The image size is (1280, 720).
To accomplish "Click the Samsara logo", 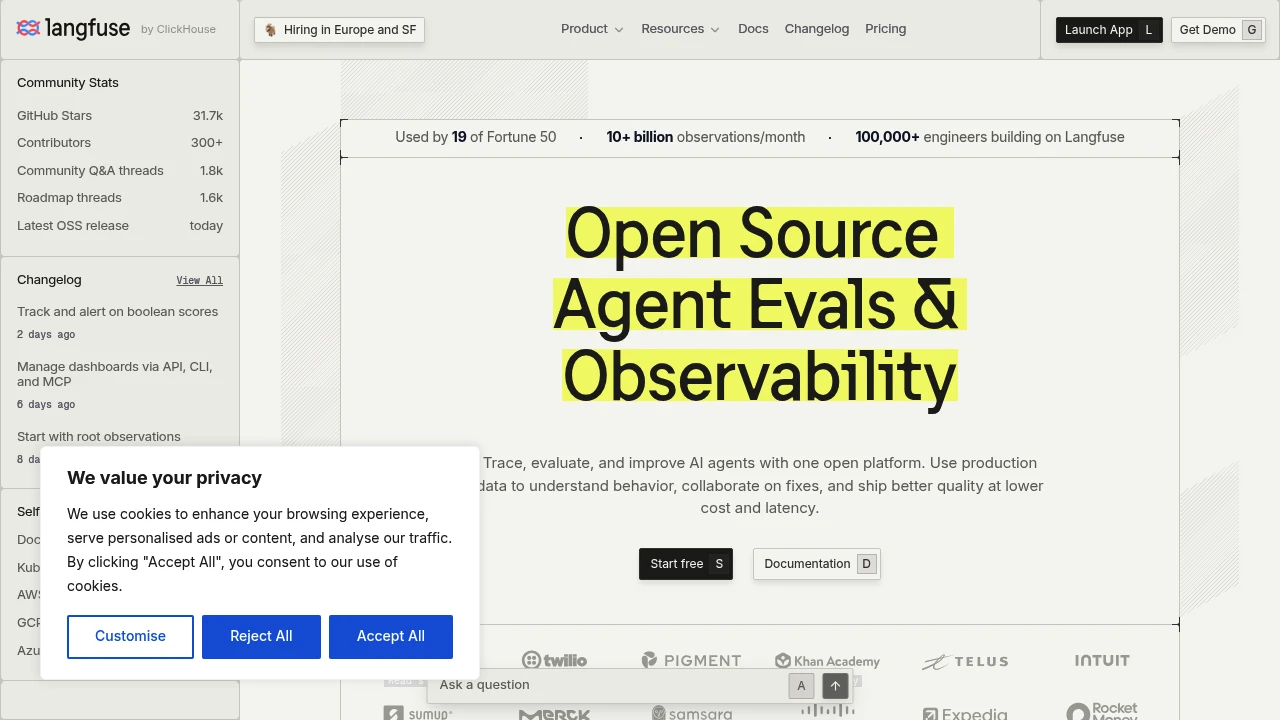I will tap(692, 713).
